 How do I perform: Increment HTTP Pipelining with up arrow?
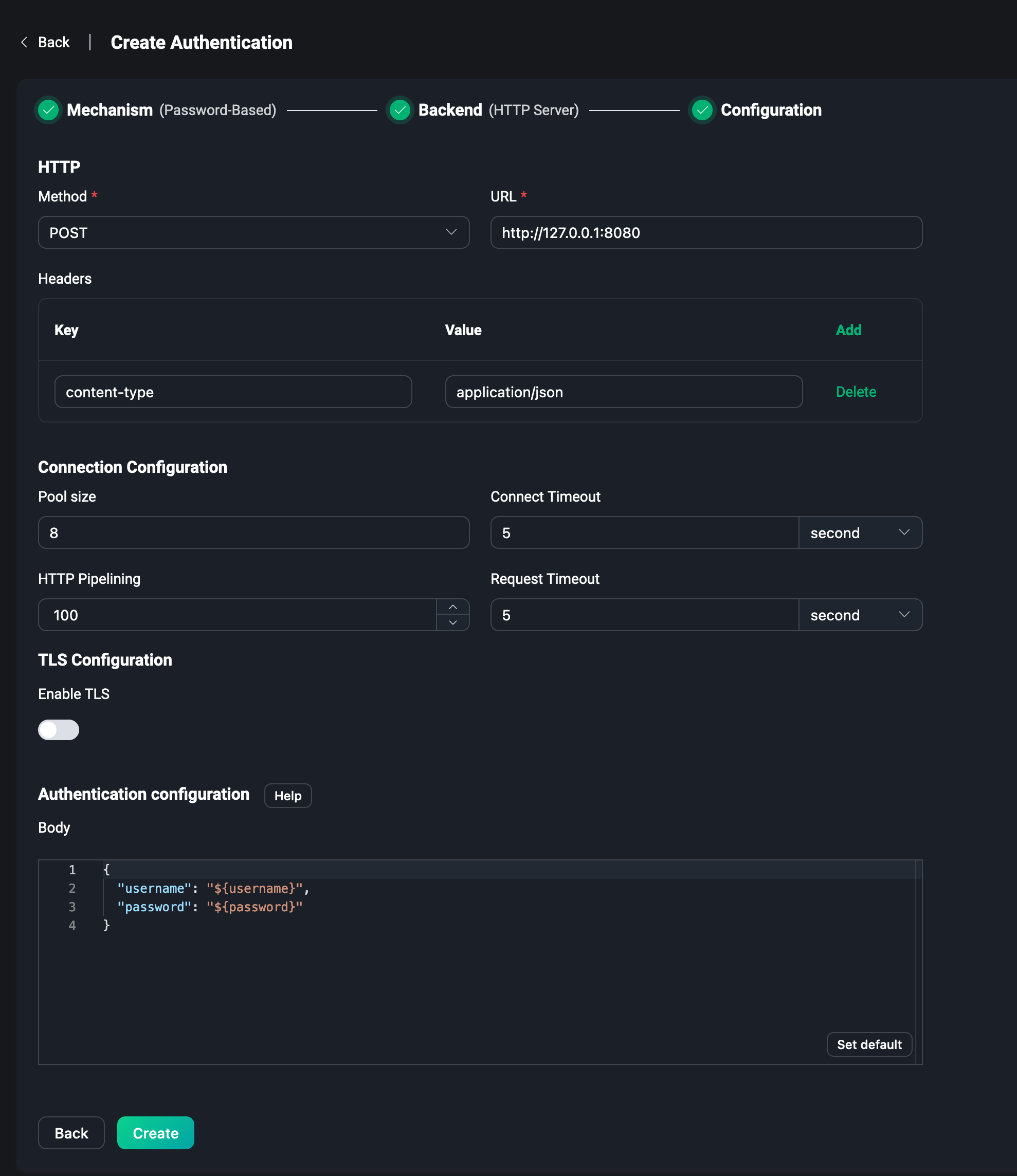point(452,607)
